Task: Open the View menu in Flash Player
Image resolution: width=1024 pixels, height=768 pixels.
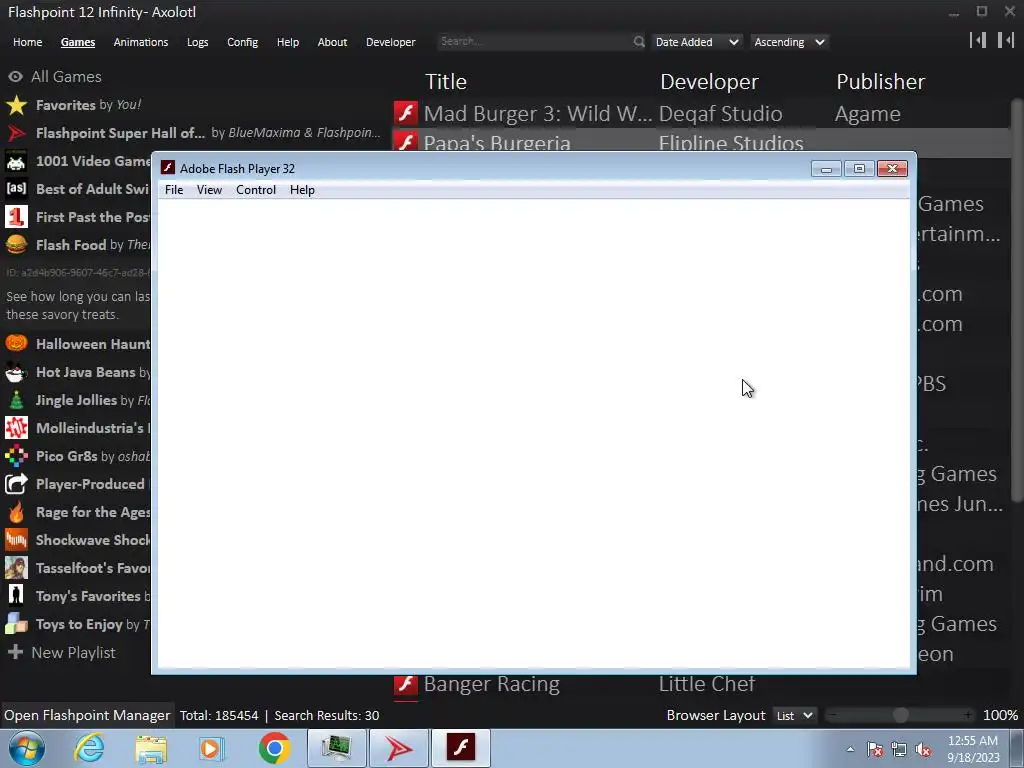Action: (210, 190)
